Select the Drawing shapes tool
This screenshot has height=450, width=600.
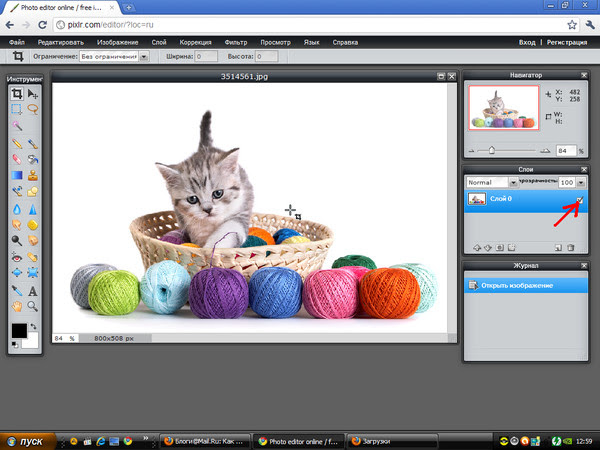point(33,191)
